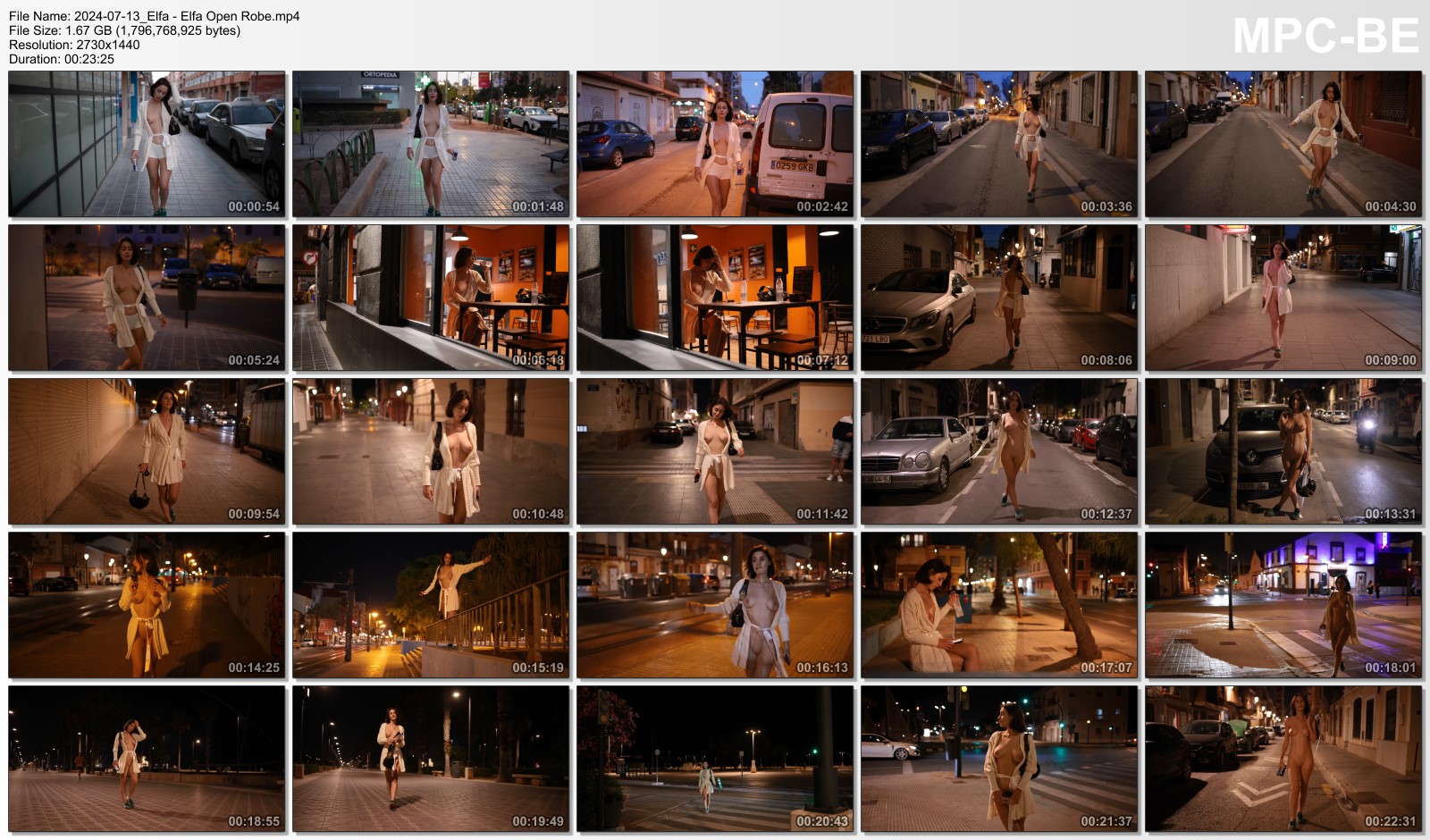Image resolution: width=1430 pixels, height=840 pixels.
Task: Choose the frame stamped 00:18:01
Action: coord(1283,605)
